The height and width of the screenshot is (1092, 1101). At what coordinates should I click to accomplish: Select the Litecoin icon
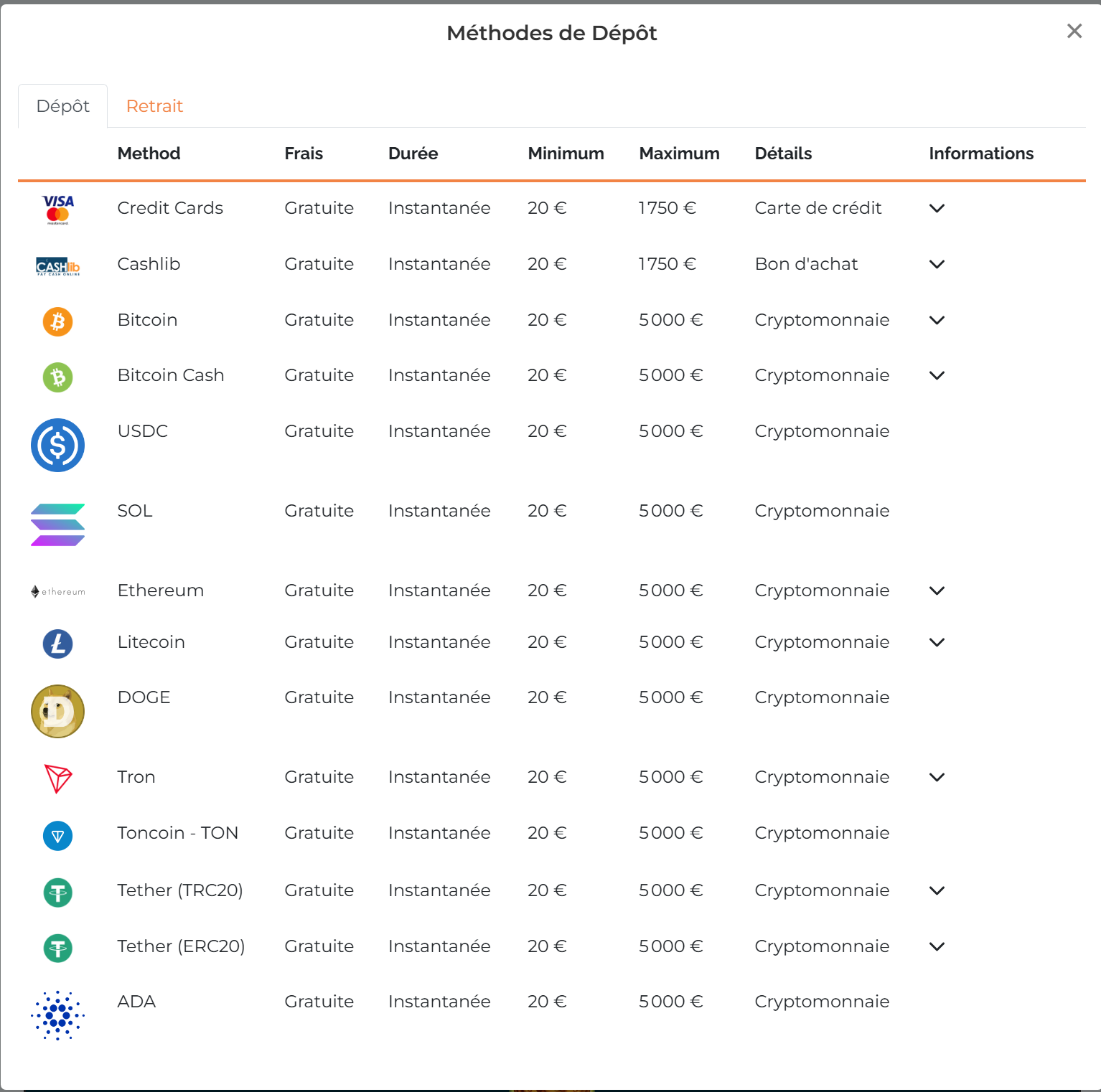coord(57,643)
